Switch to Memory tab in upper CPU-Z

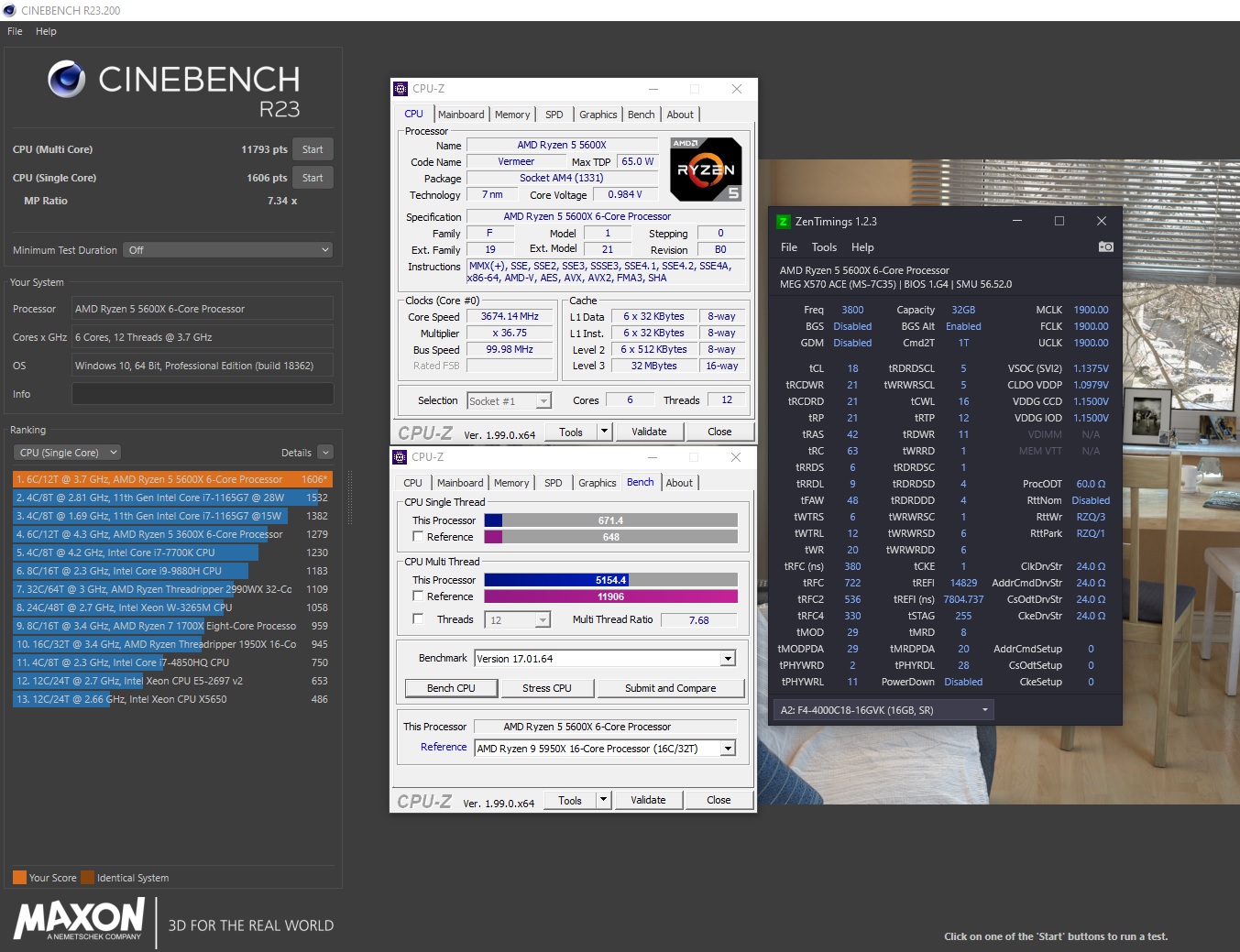pyautogui.click(x=512, y=115)
